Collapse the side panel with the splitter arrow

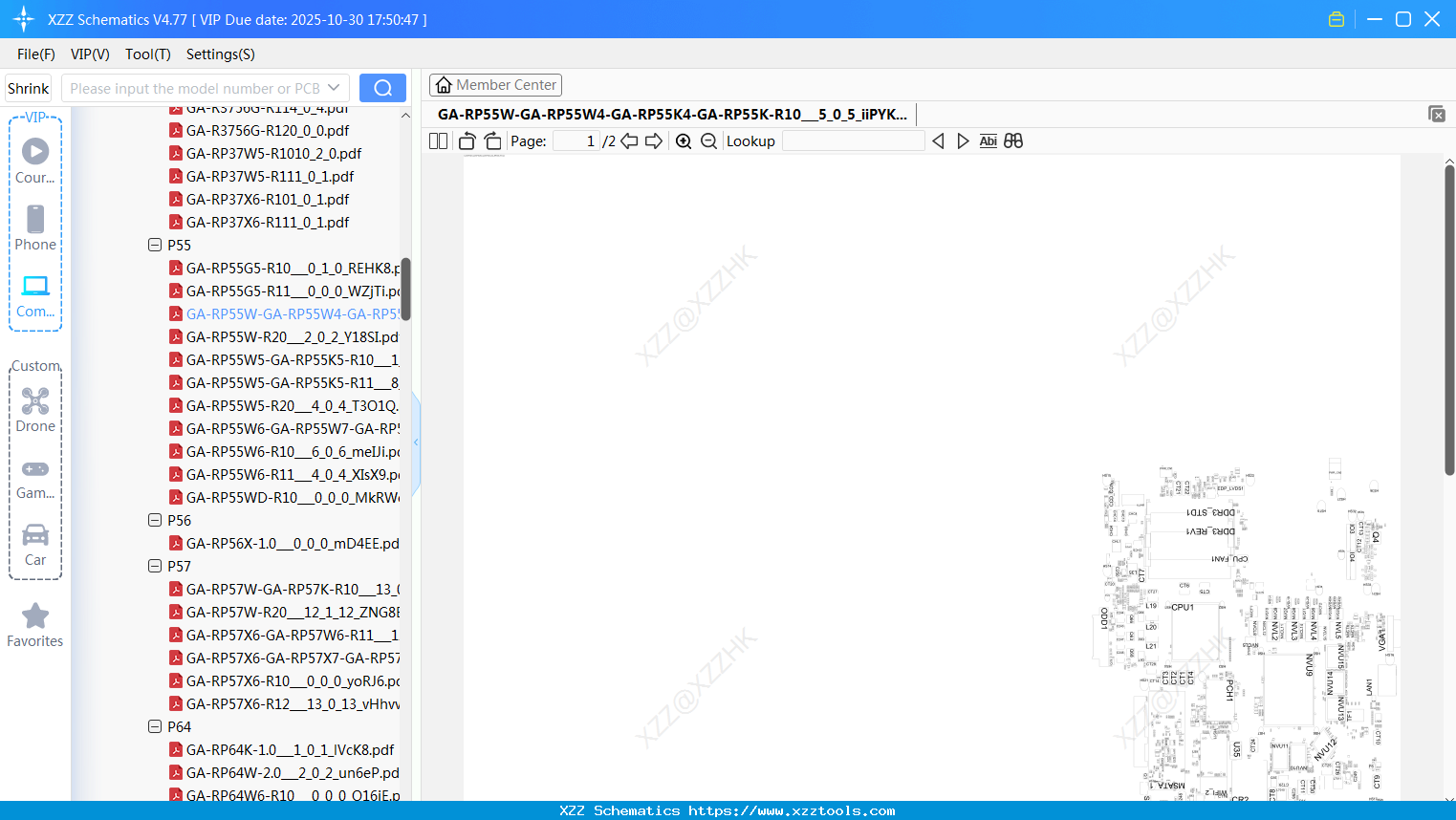tap(416, 442)
